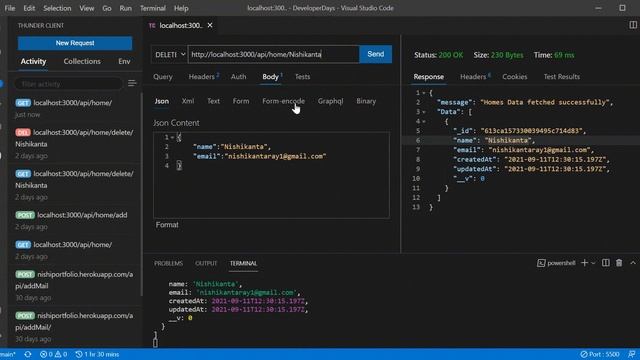Close the localhost:300.. request tab
Viewport: 640px width, 360px height.
coord(210,25)
